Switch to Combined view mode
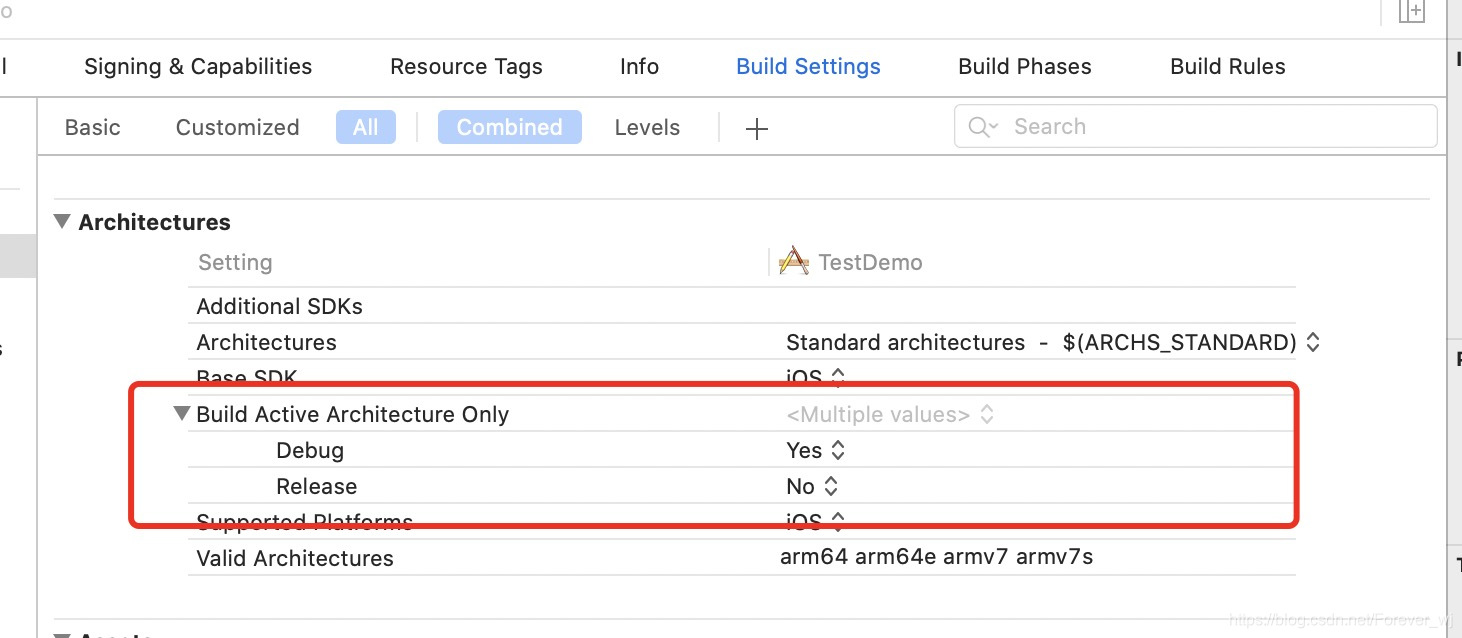The height and width of the screenshot is (638, 1462). click(509, 127)
